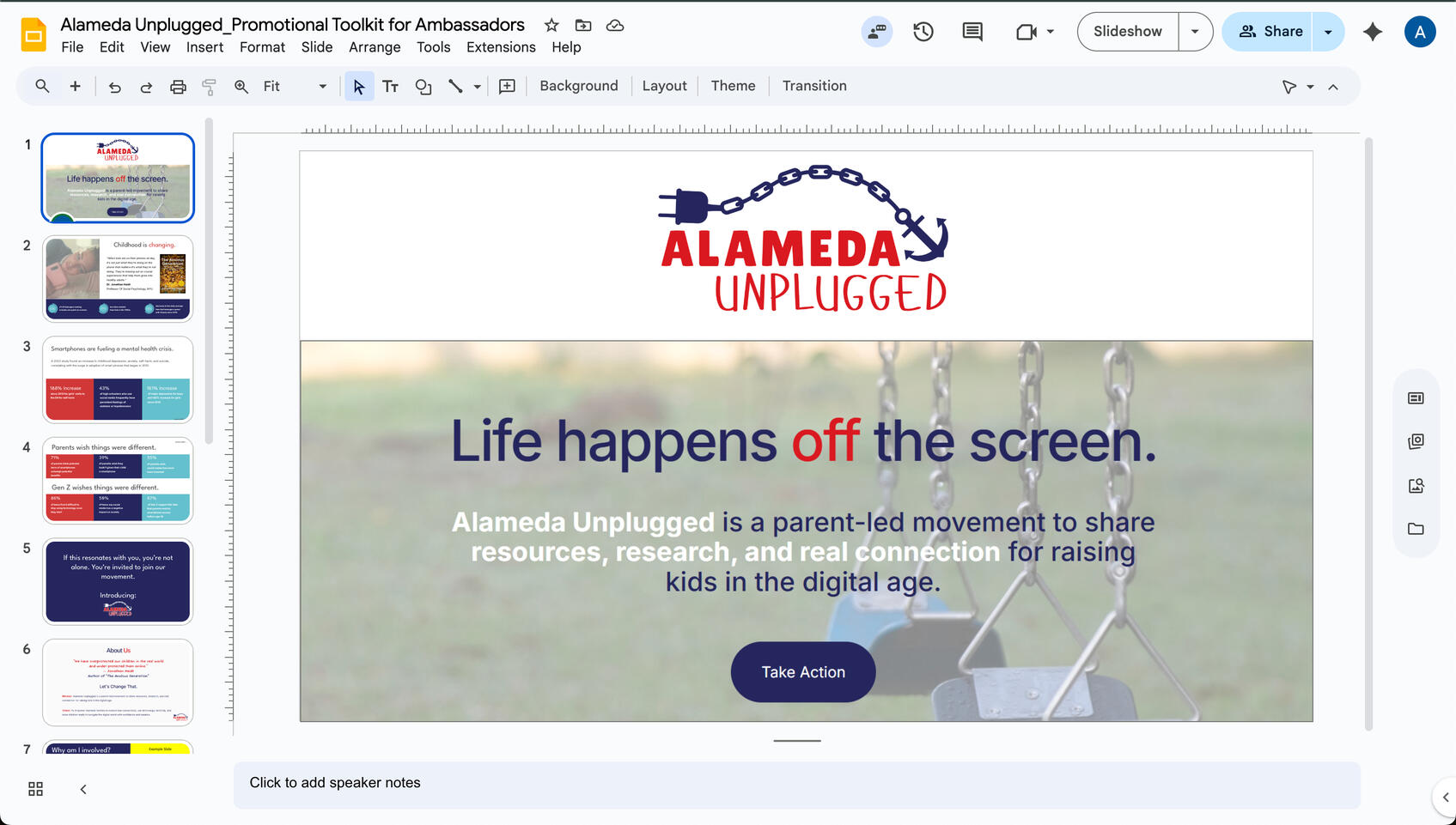Select the slide 4 thumbnail
The image size is (1456, 825).
118,482
